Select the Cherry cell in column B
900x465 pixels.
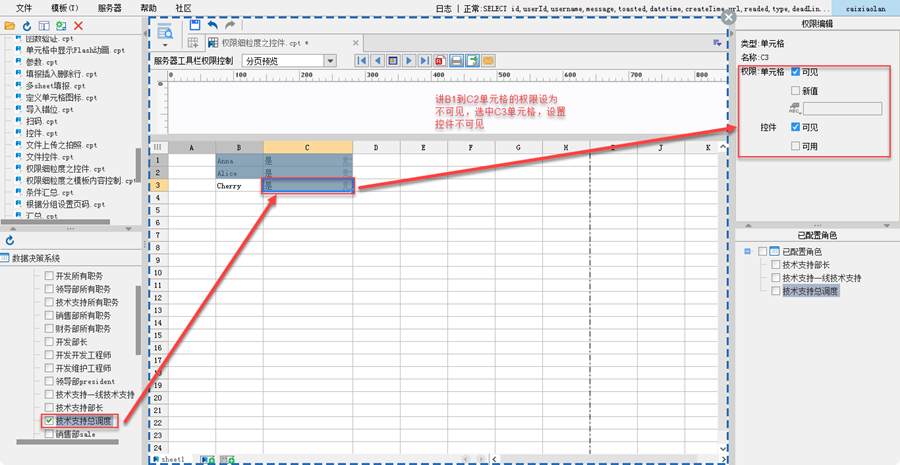pyautogui.click(x=239, y=185)
